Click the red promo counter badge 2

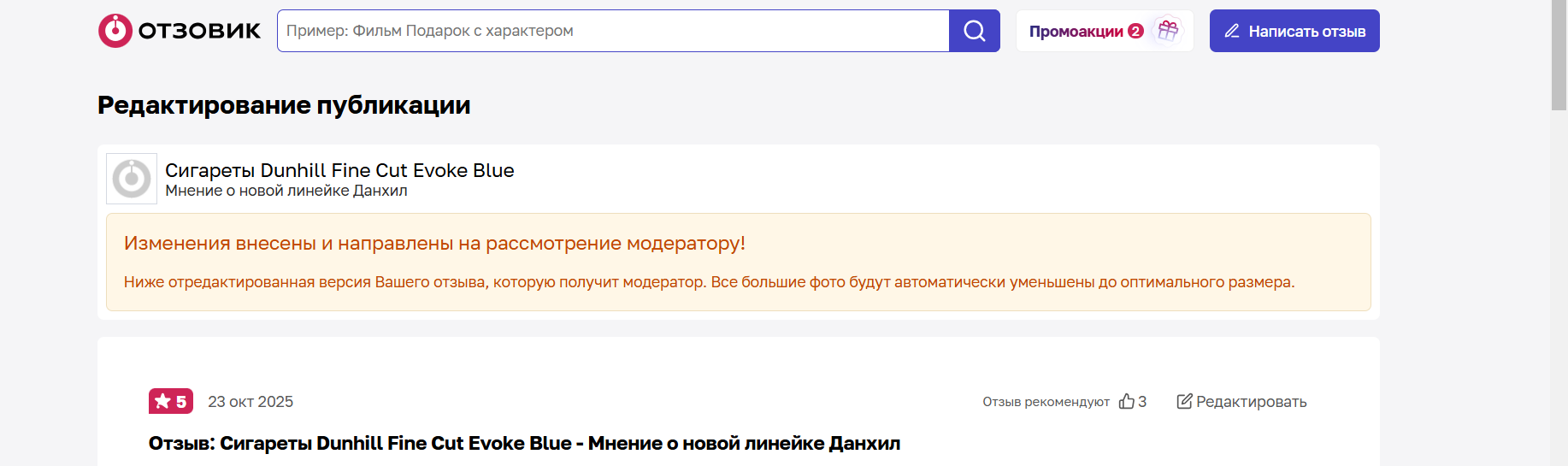pyautogui.click(x=1135, y=31)
